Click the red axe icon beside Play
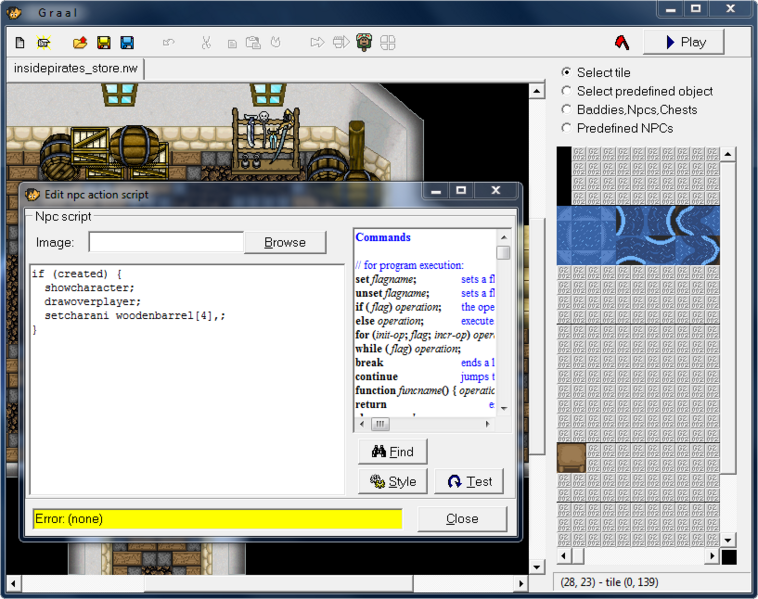Screen dimensions: 758x599 (622, 42)
